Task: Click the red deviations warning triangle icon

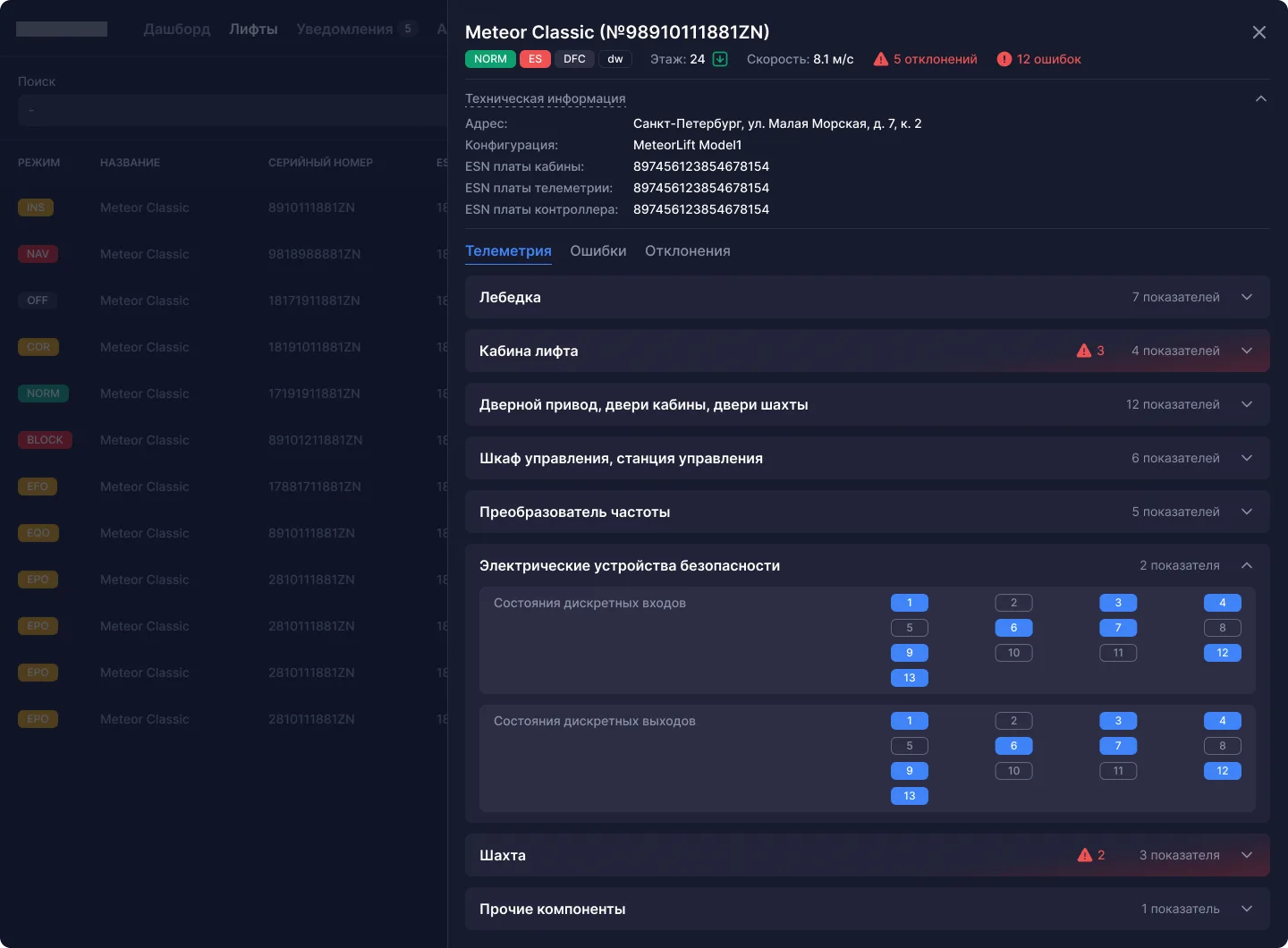Action: 881,59
